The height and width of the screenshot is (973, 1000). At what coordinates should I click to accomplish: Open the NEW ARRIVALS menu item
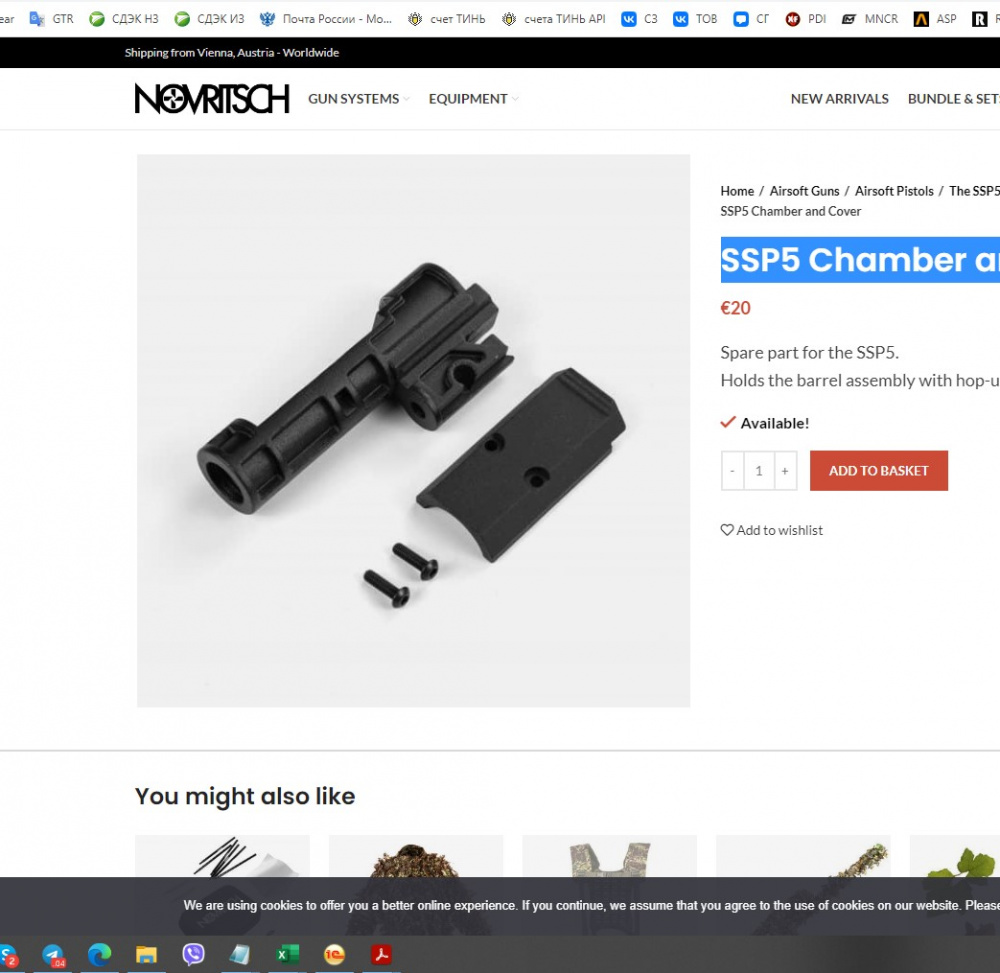839,99
